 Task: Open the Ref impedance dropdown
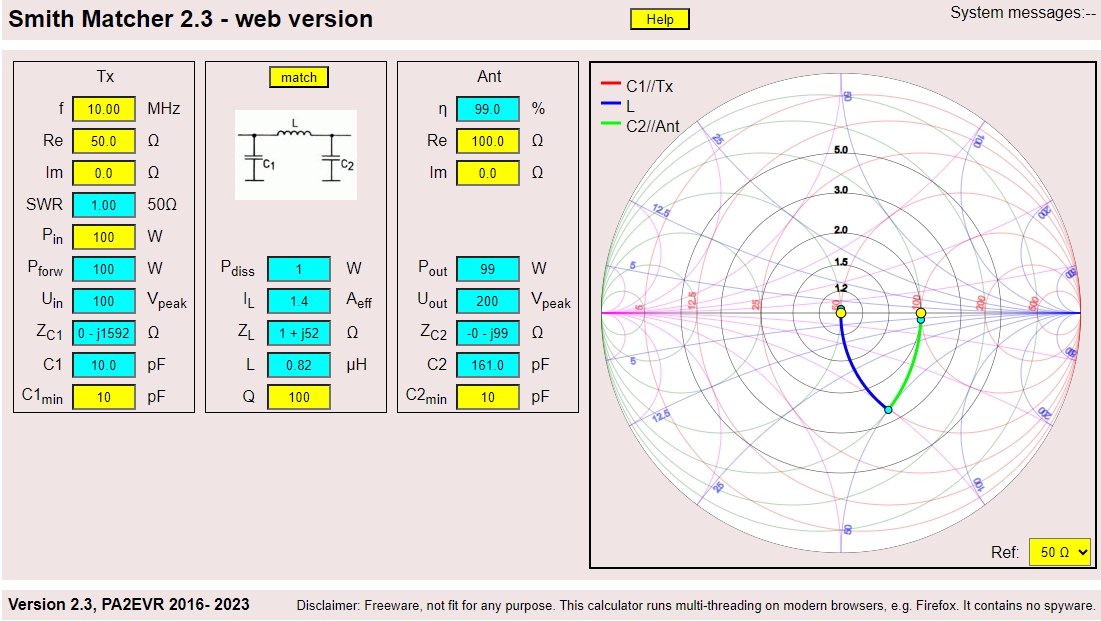pyautogui.click(x=1059, y=553)
